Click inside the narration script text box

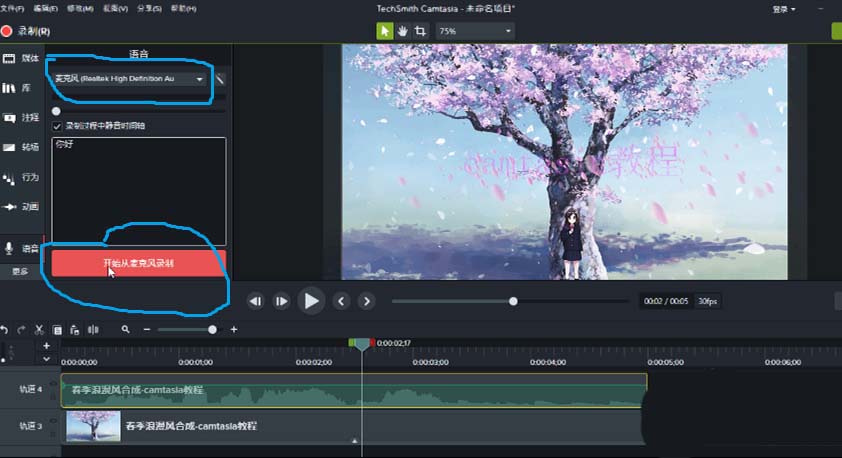(139, 191)
